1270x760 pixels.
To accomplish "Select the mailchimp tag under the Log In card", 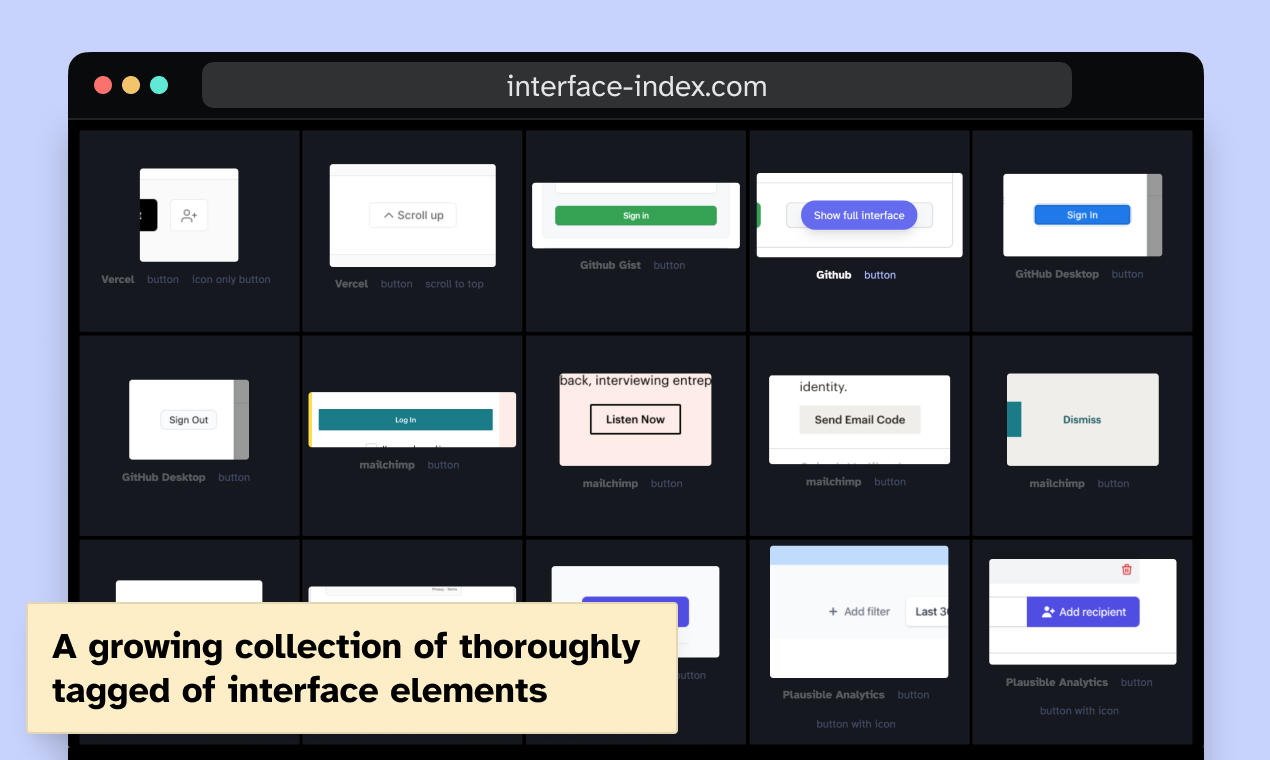I will coord(387,465).
